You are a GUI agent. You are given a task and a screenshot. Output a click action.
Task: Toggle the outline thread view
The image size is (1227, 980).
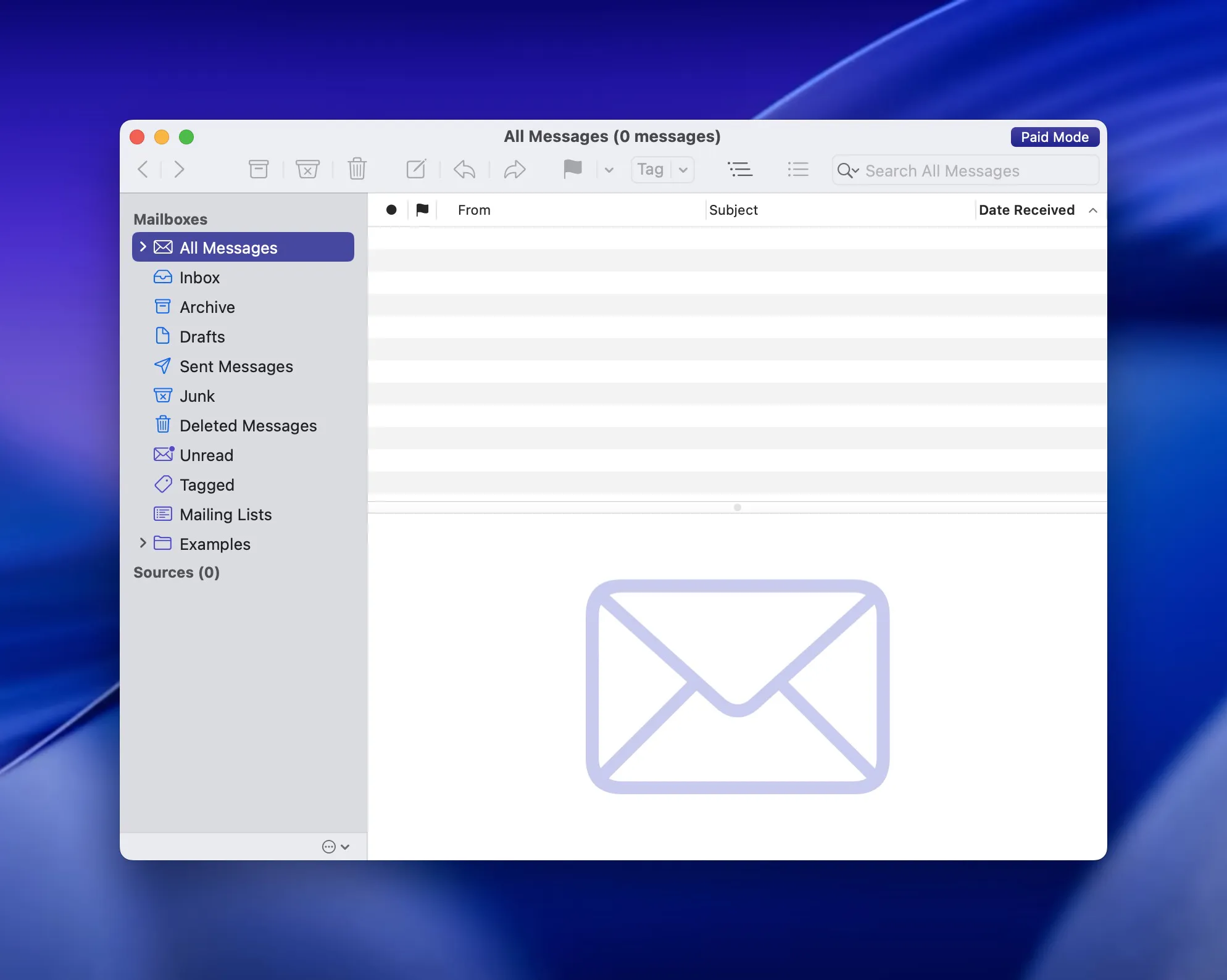pyautogui.click(x=740, y=169)
